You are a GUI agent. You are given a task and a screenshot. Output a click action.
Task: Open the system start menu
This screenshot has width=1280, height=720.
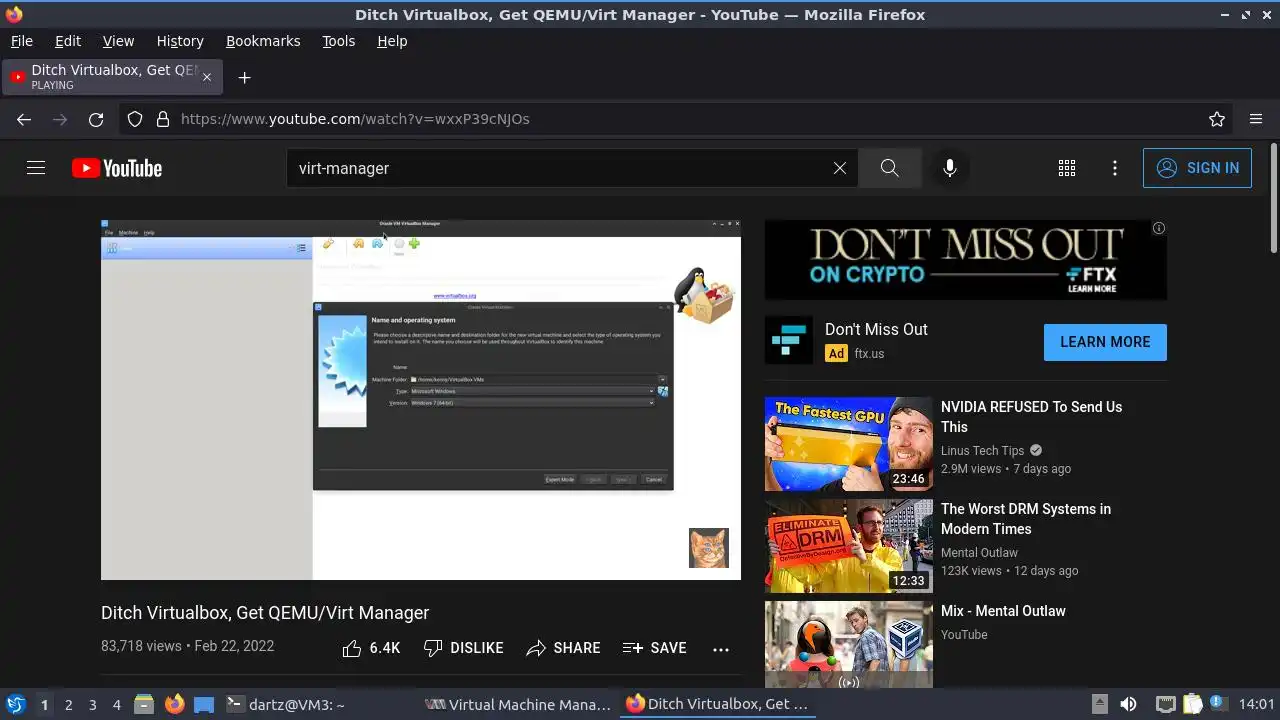coord(15,704)
